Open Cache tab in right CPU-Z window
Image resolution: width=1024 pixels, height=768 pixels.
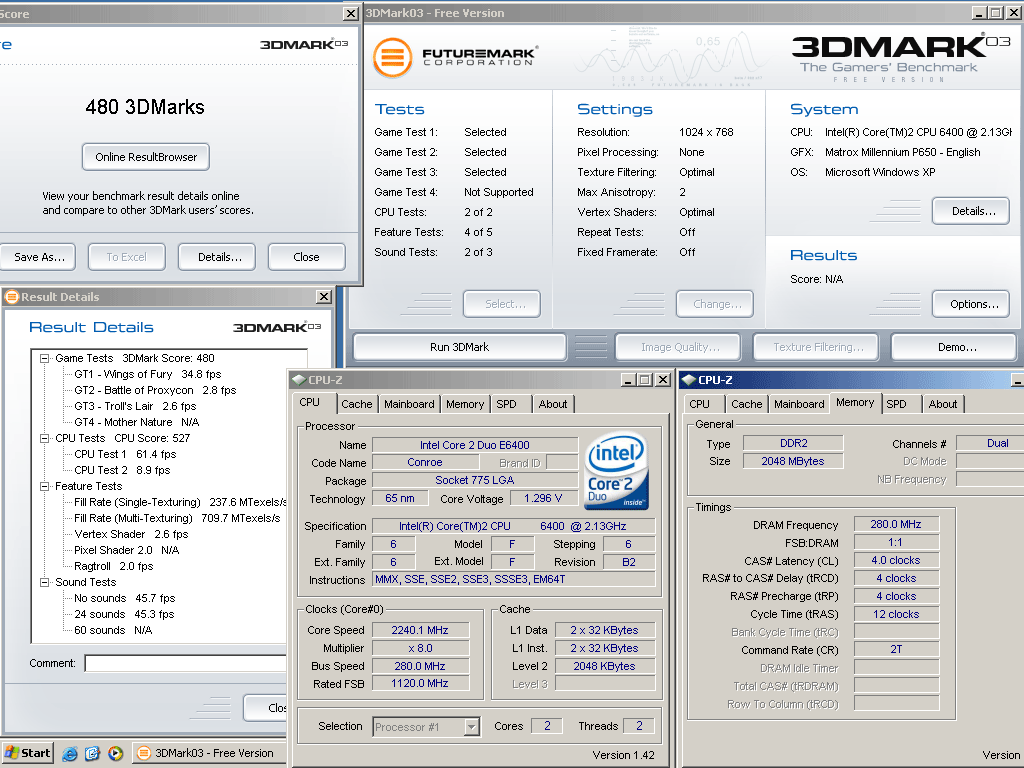click(746, 404)
